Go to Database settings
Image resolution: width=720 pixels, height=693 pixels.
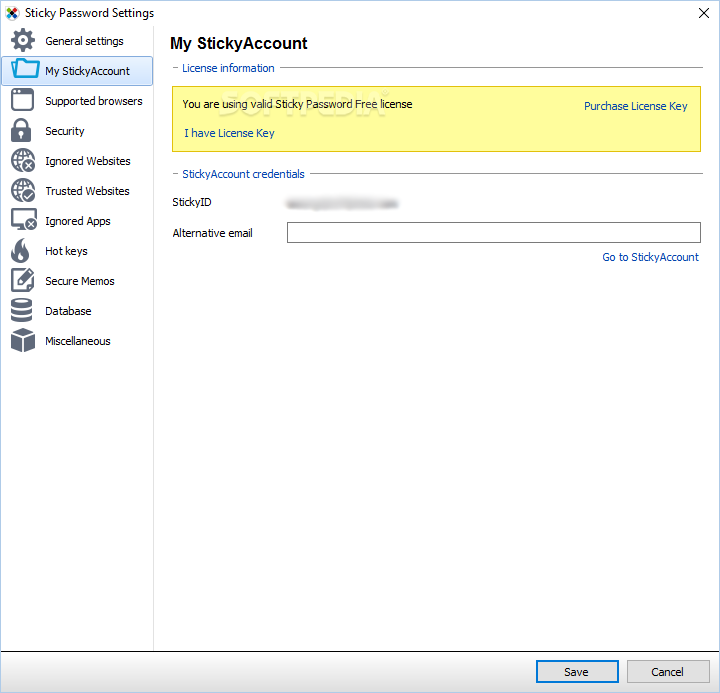[x=77, y=311]
